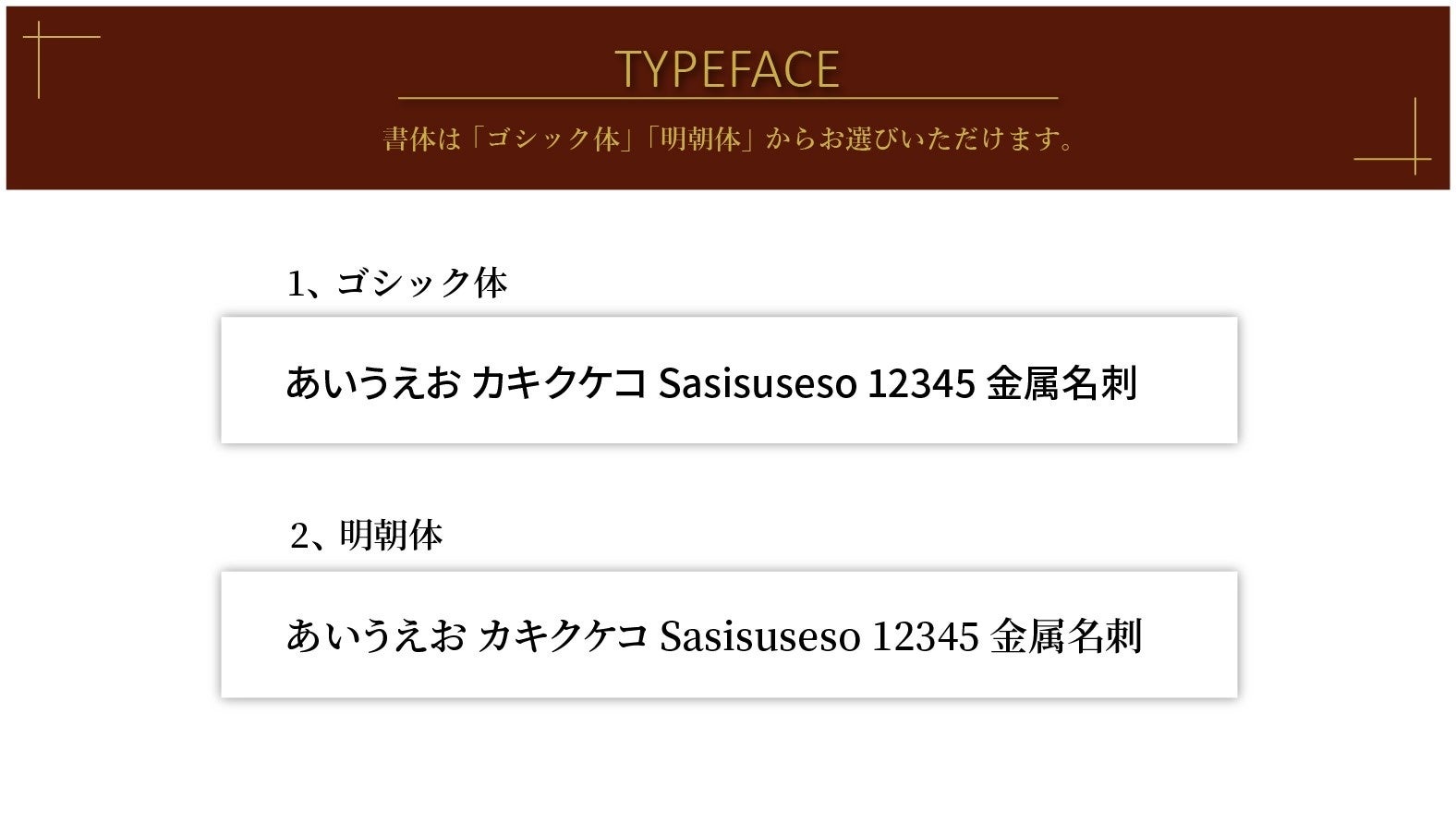Click 'あいうえお' in the Gothic sample box
The height and width of the screenshot is (834, 1456).
point(371,382)
